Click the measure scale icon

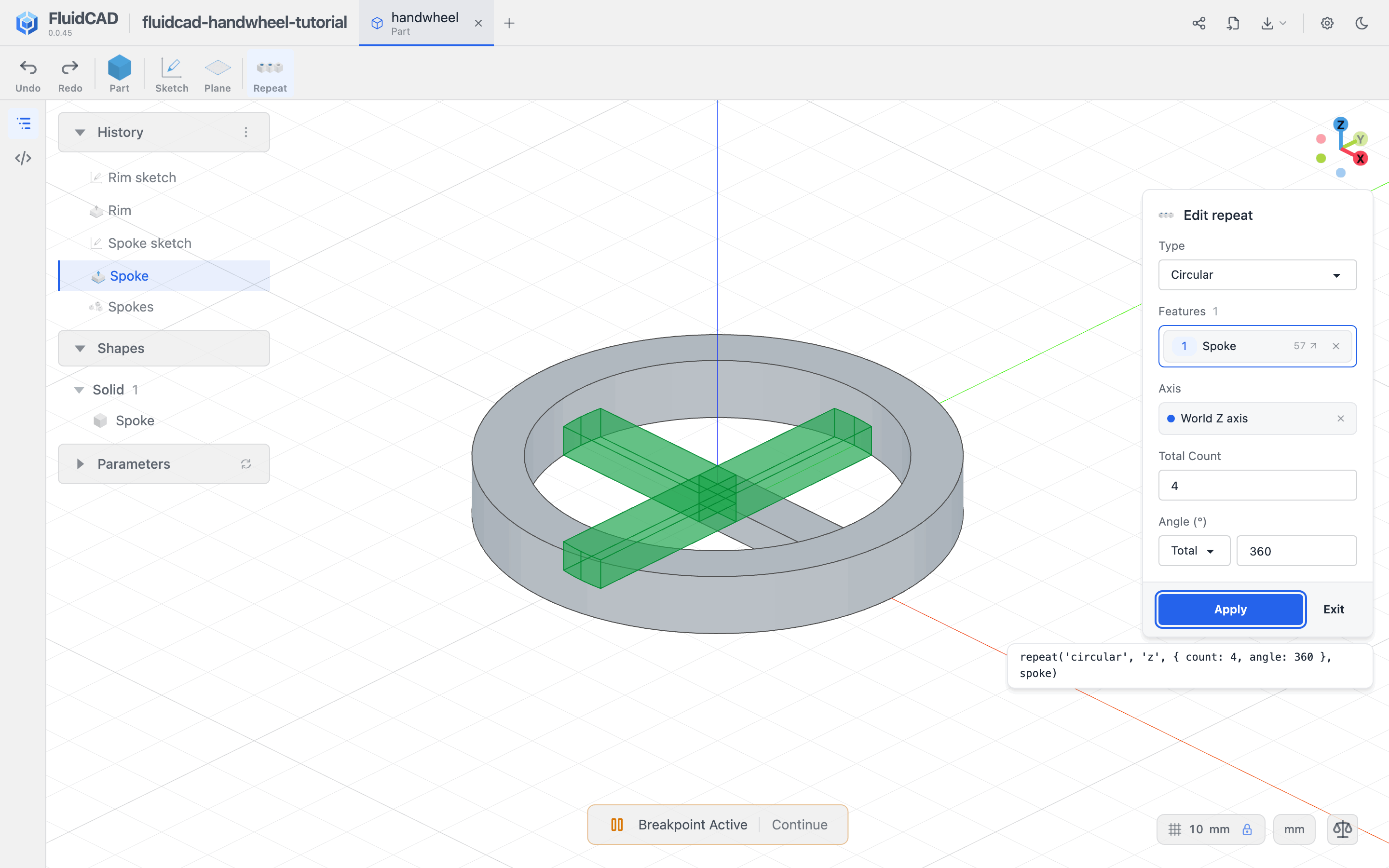click(1343, 829)
